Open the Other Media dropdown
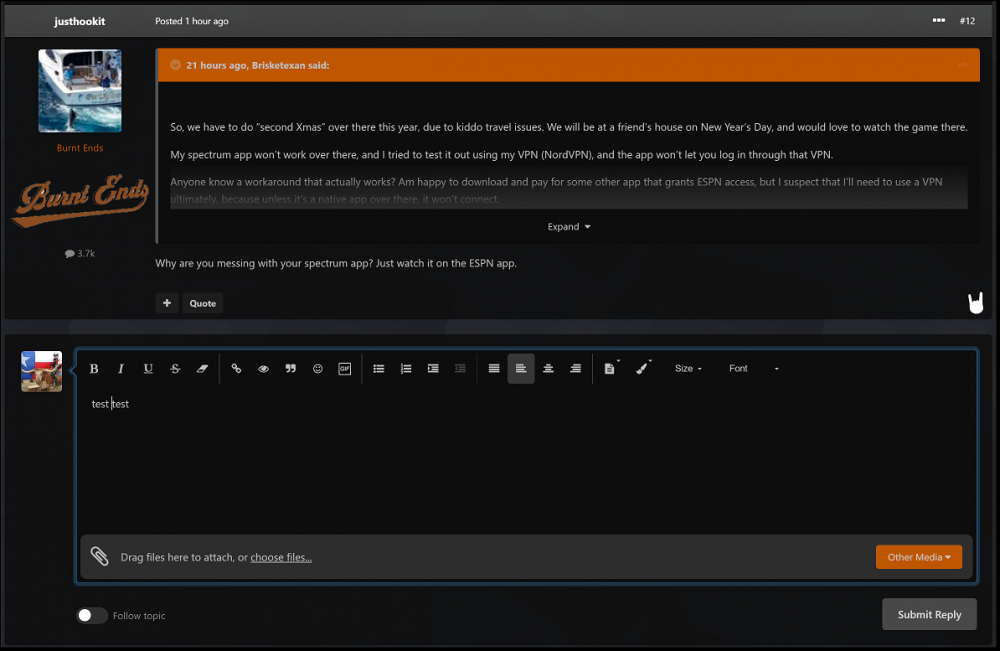Image resolution: width=1000 pixels, height=651 pixels. (918, 556)
